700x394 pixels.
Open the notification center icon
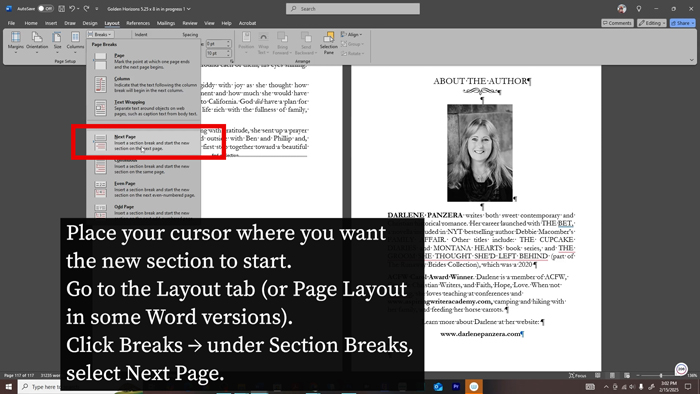pos(688,387)
